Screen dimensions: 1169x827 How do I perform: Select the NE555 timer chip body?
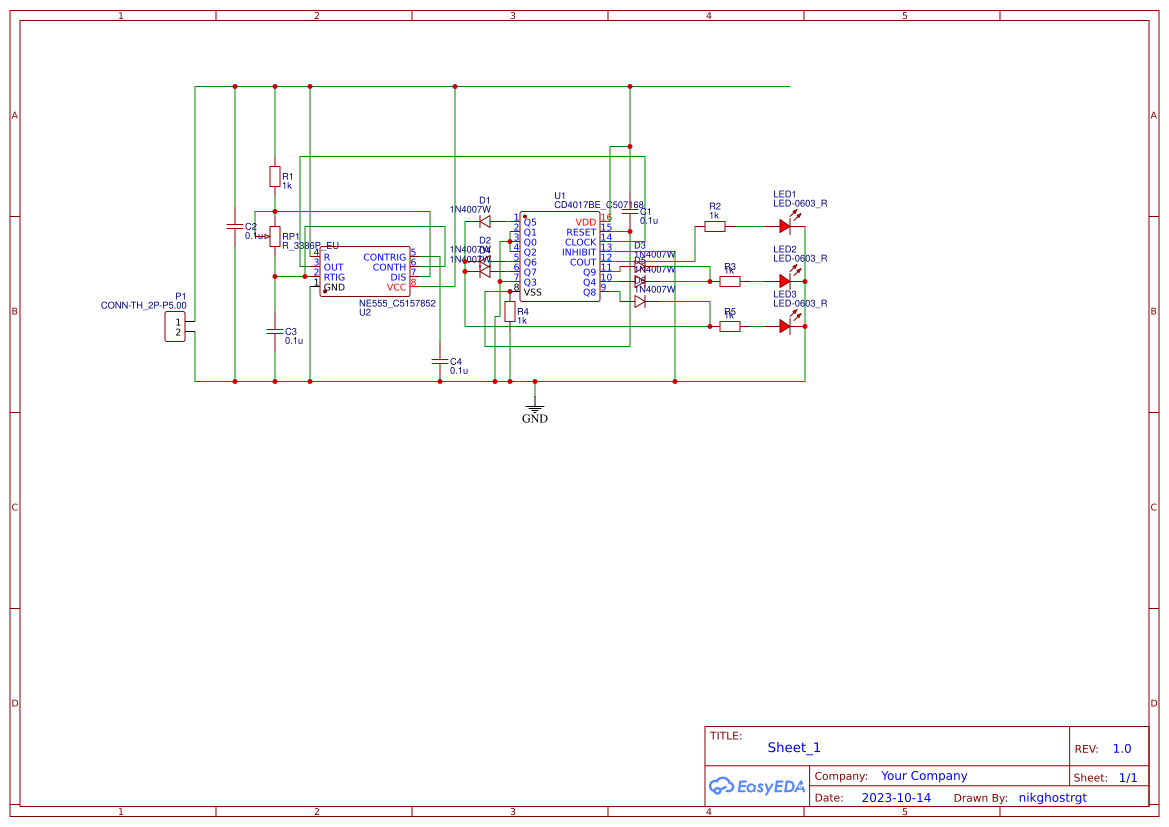pyautogui.click(x=365, y=271)
